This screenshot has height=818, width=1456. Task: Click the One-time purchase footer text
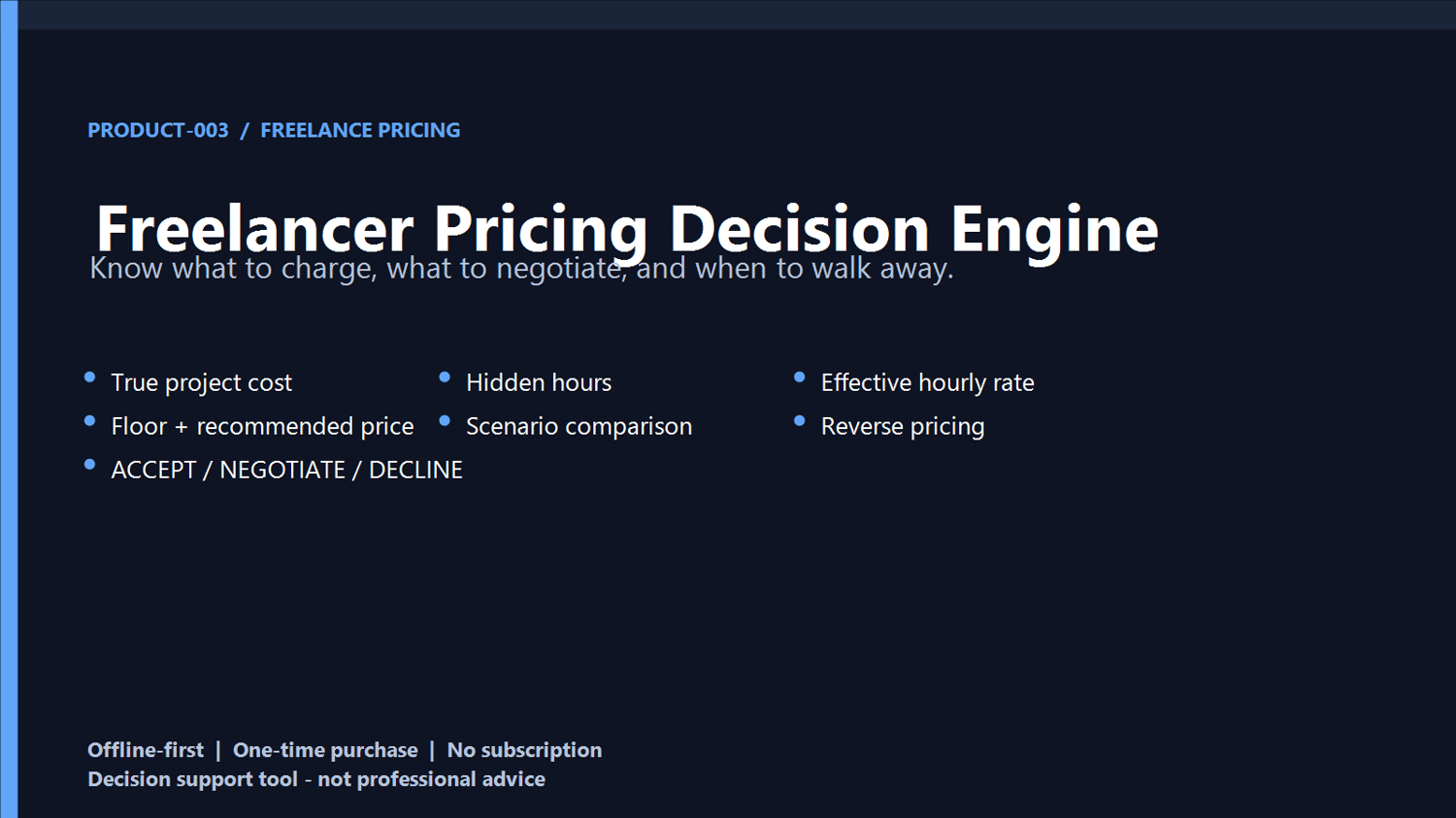point(325,750)
